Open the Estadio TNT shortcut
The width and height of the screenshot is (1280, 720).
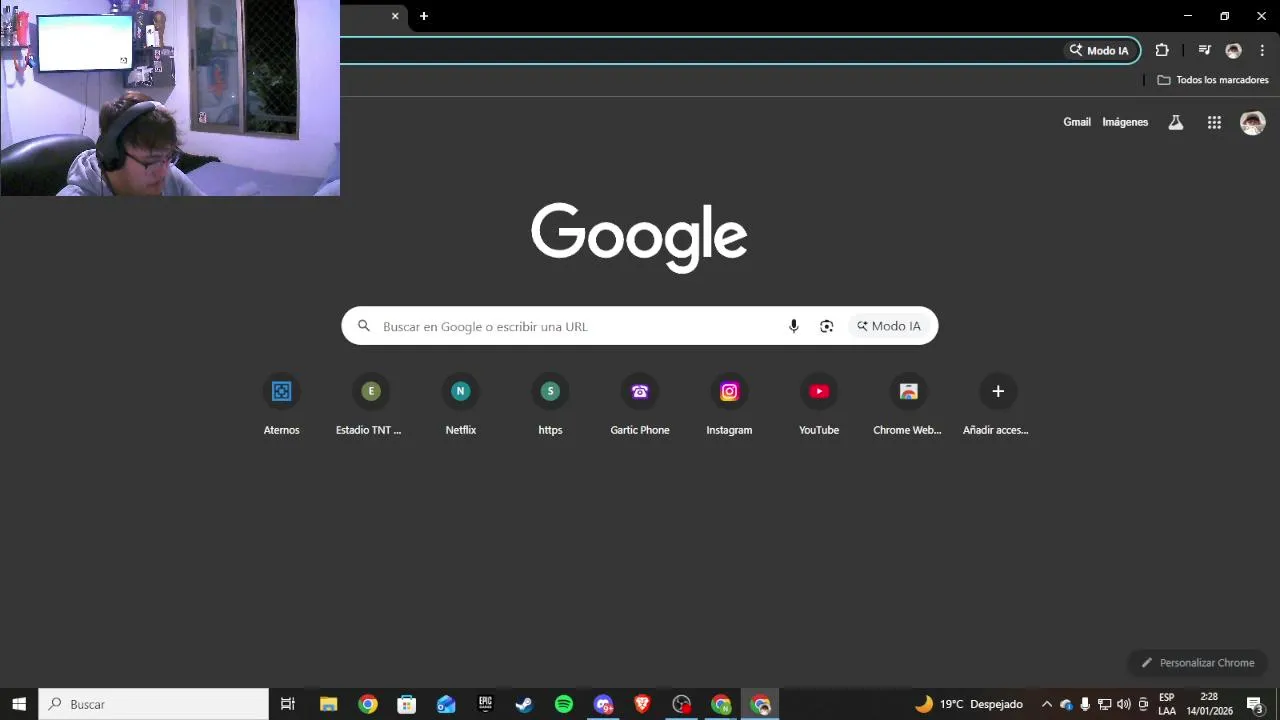tap(370, 405)
